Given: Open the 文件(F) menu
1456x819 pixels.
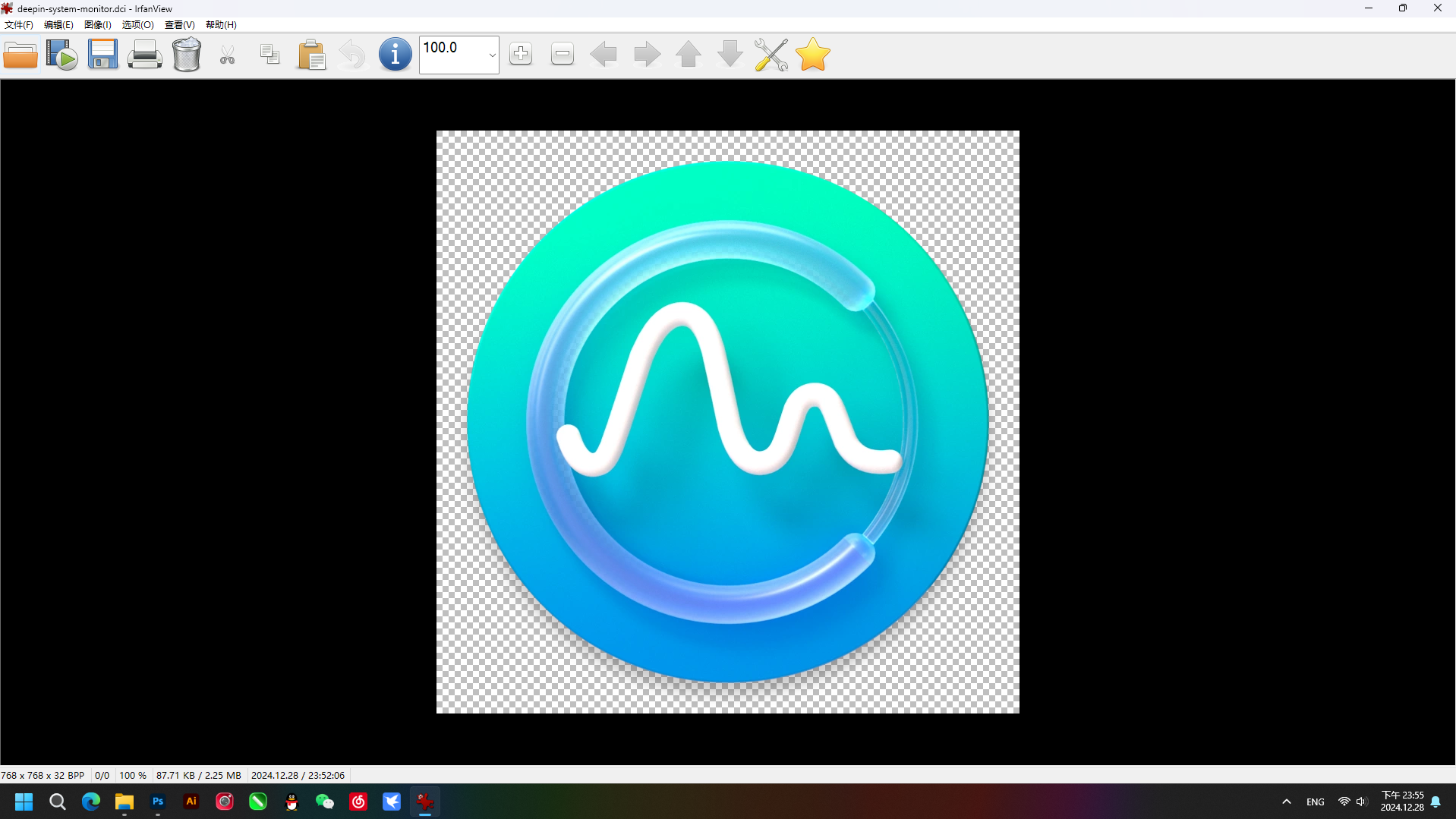Looking at the screenshot, I should point(19,25).
